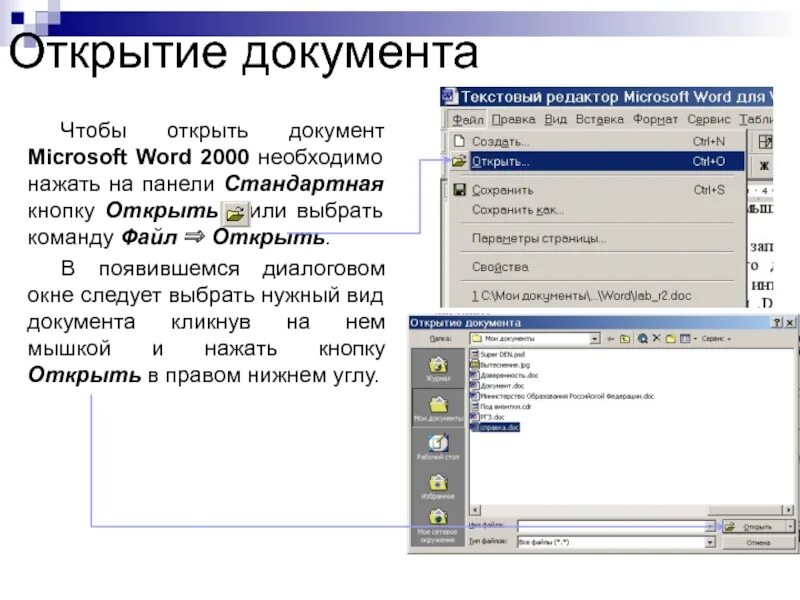Select highlighted file справка.doc
800x600 pixels.
pyautogui.click(x=495, y=428)
